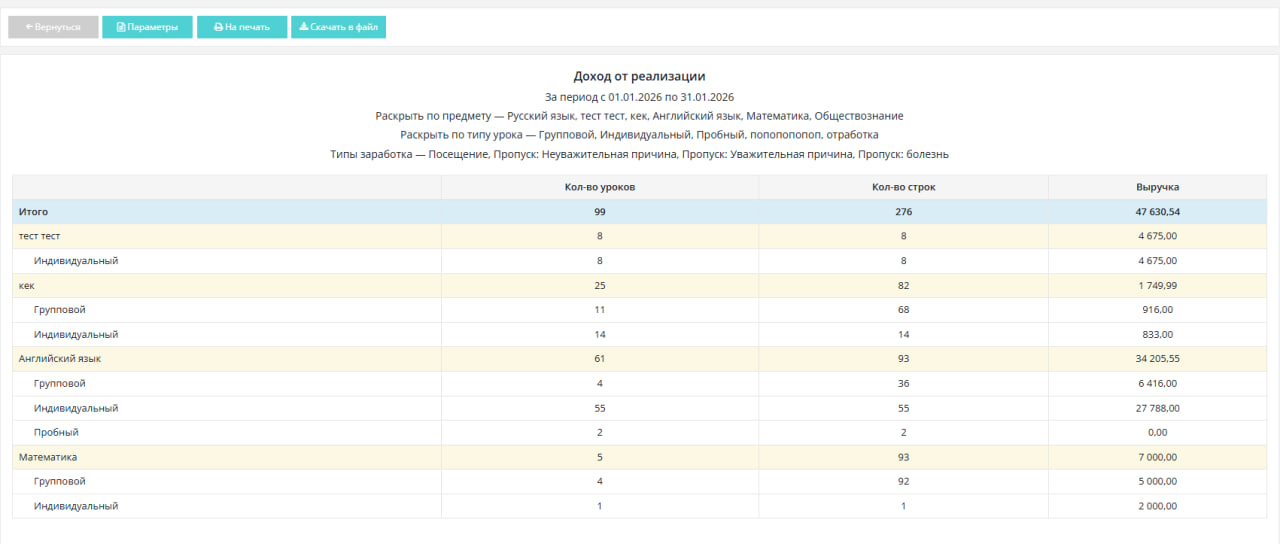This screenshot has height=544, width=1280.
Task: Click the Выручка column header
Action: tap(1157, 187)
